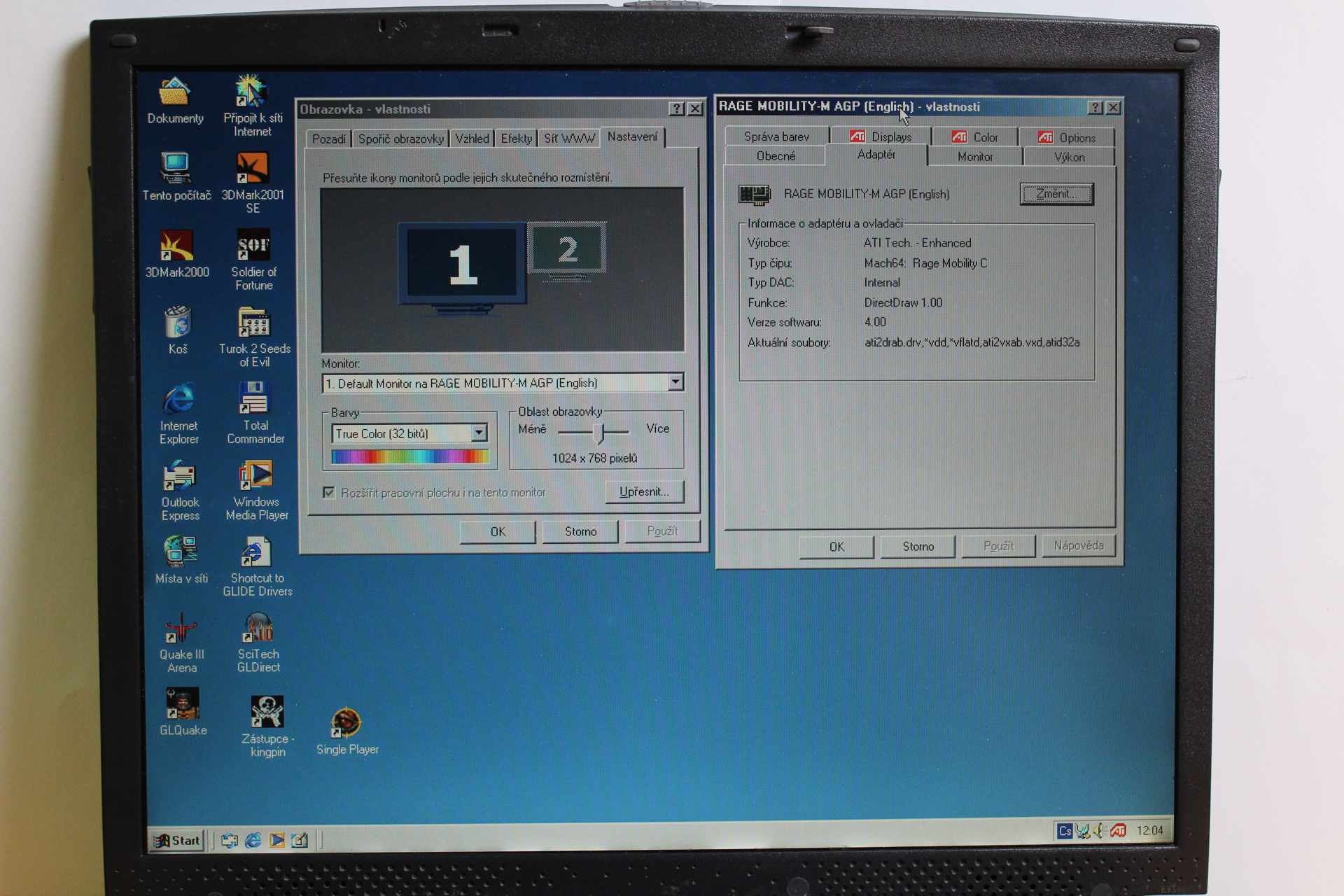Open the Internet Explorer desktop icon
This screenshot has height=896, width=1344.
[178, 414]
